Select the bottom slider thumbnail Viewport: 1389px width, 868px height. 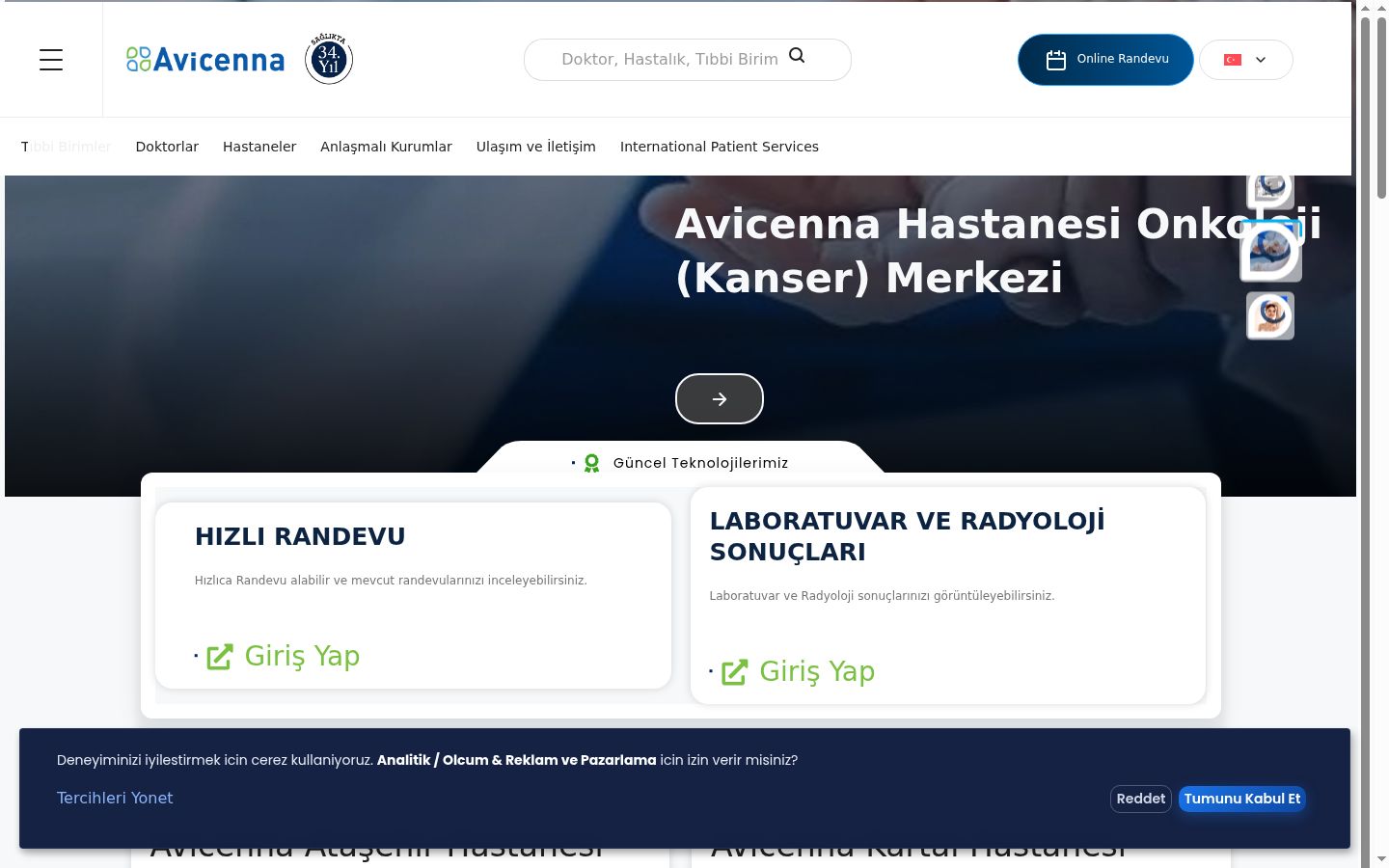pos(1270,316)
